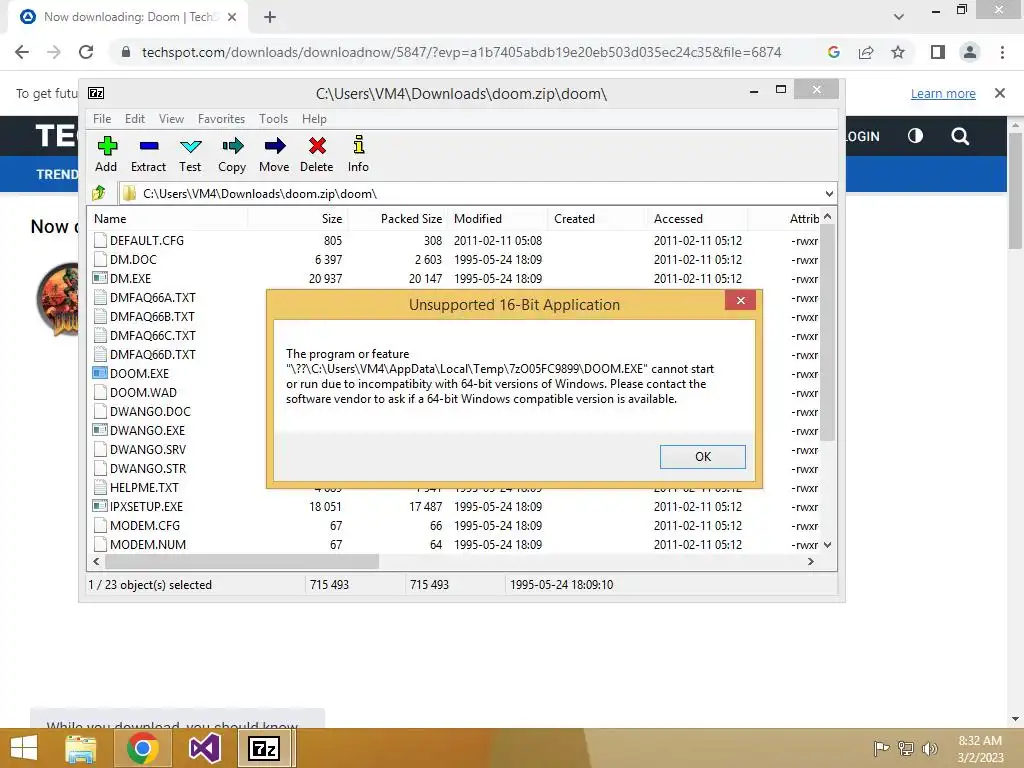
Task: Go back in Chrome browser
Action: 22,52
